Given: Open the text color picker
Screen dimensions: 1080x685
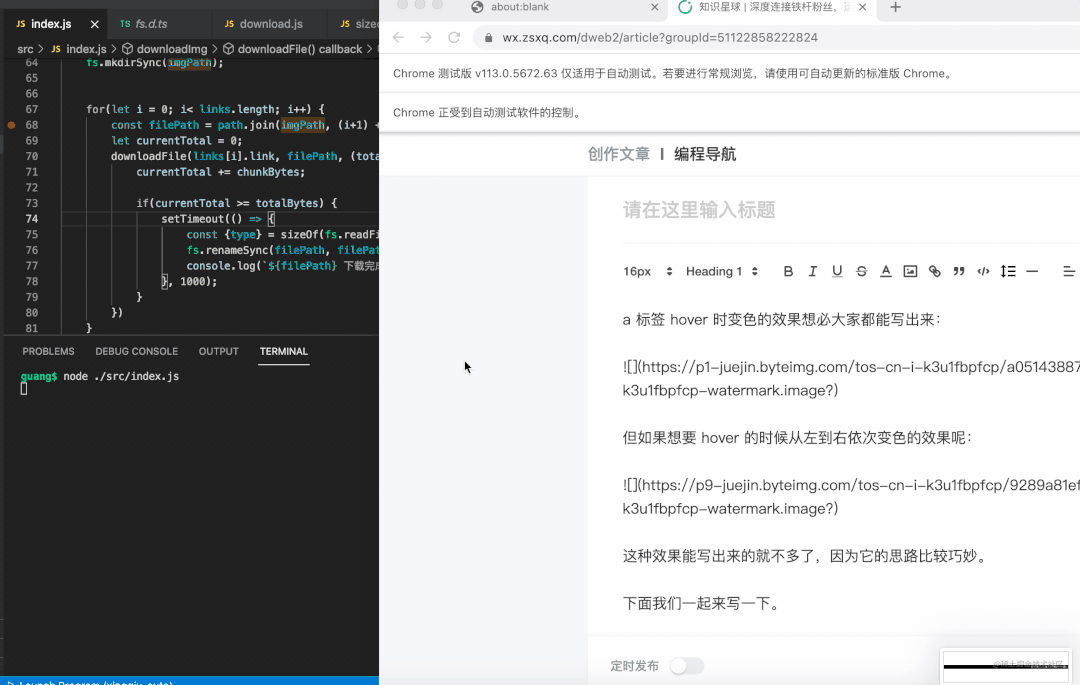Looking at the screenshot, I should pos(886,271).
